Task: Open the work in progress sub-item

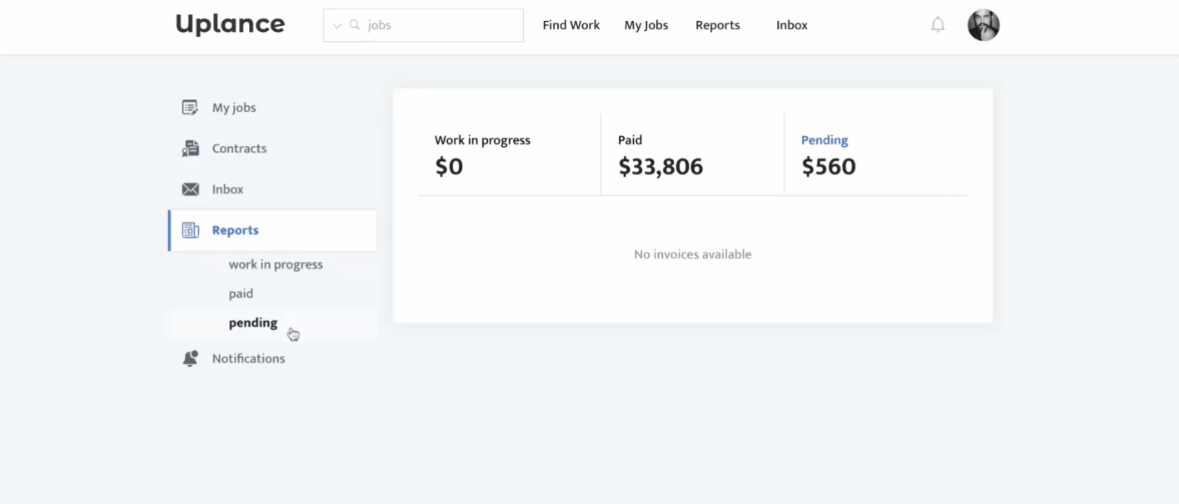Action: pyautogui.click(x=275, y=265)
